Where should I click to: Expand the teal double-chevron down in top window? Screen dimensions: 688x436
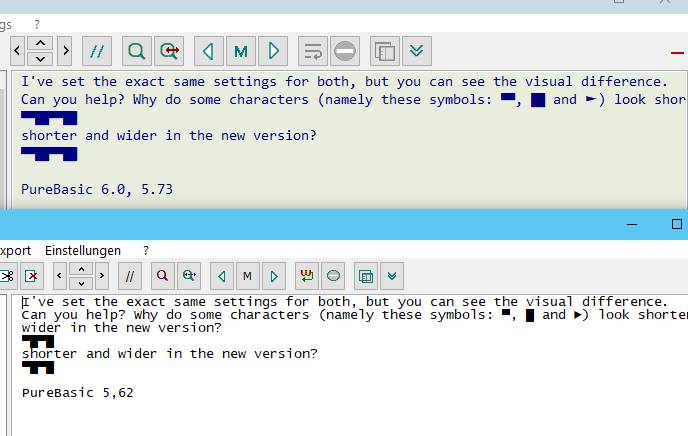(x=417, y=51)
